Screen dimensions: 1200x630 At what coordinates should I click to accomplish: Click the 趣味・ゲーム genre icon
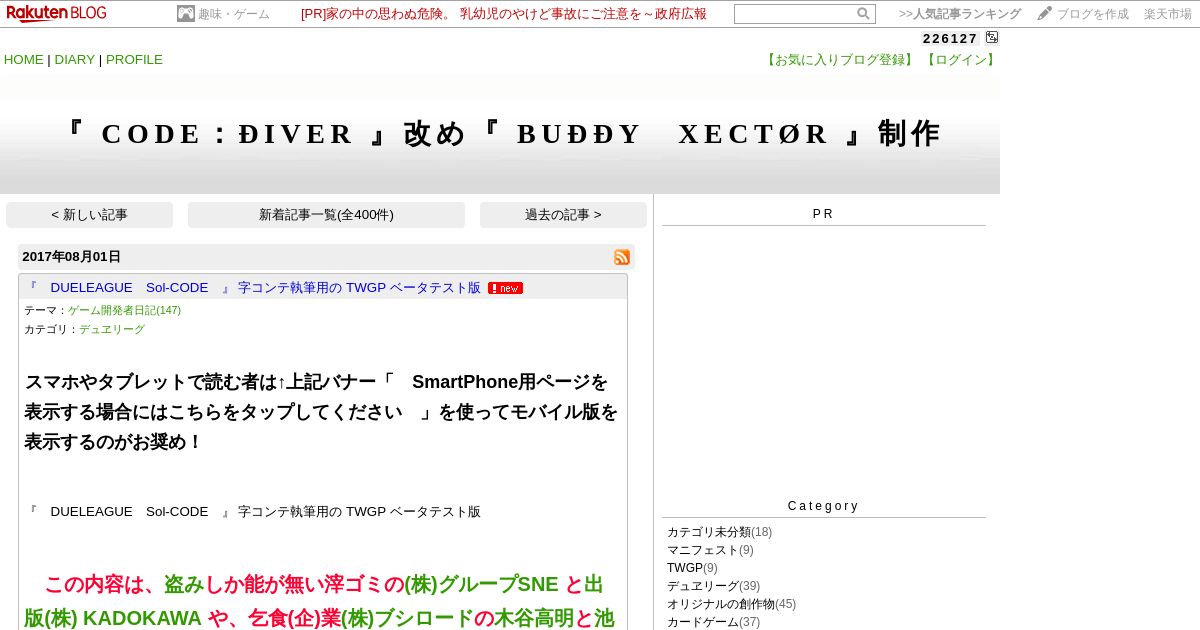coord(186,14)
